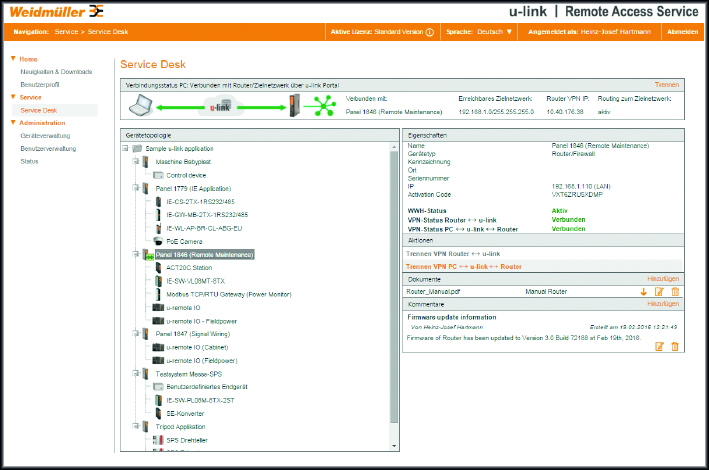Collapse the Panel 1848 (Remote Maintenance) node
Screen dimensions: 709x470
(x=136, y=254)
